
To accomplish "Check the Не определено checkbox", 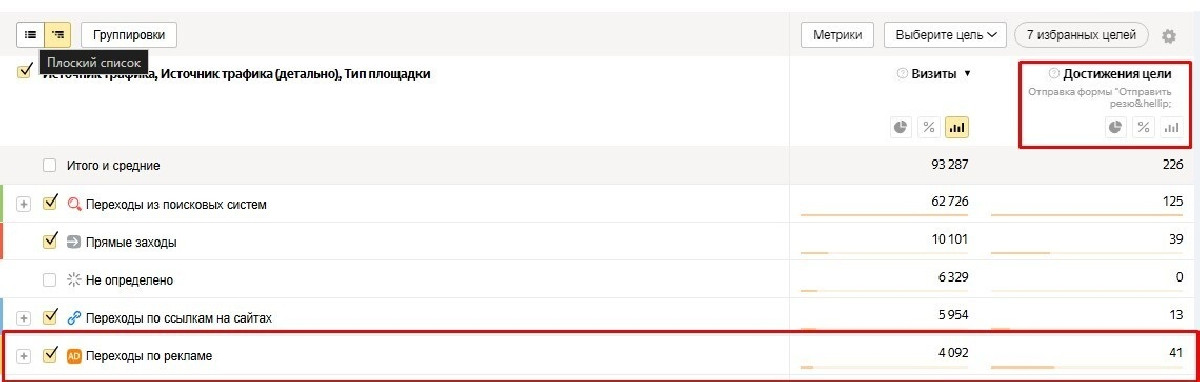I will click(x=50, y=279).
